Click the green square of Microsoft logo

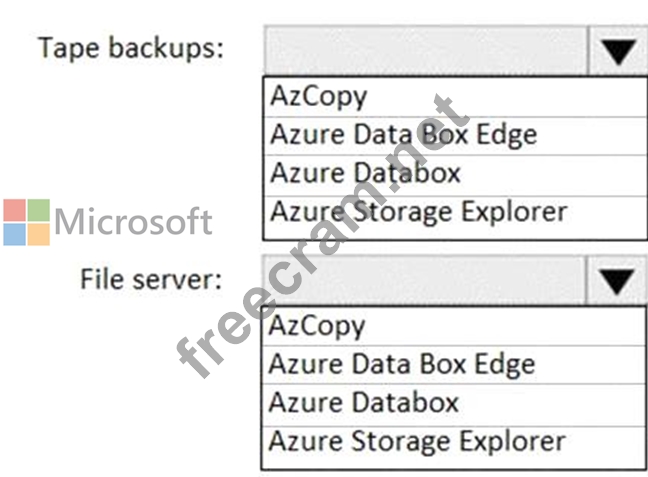click(38, 210)
